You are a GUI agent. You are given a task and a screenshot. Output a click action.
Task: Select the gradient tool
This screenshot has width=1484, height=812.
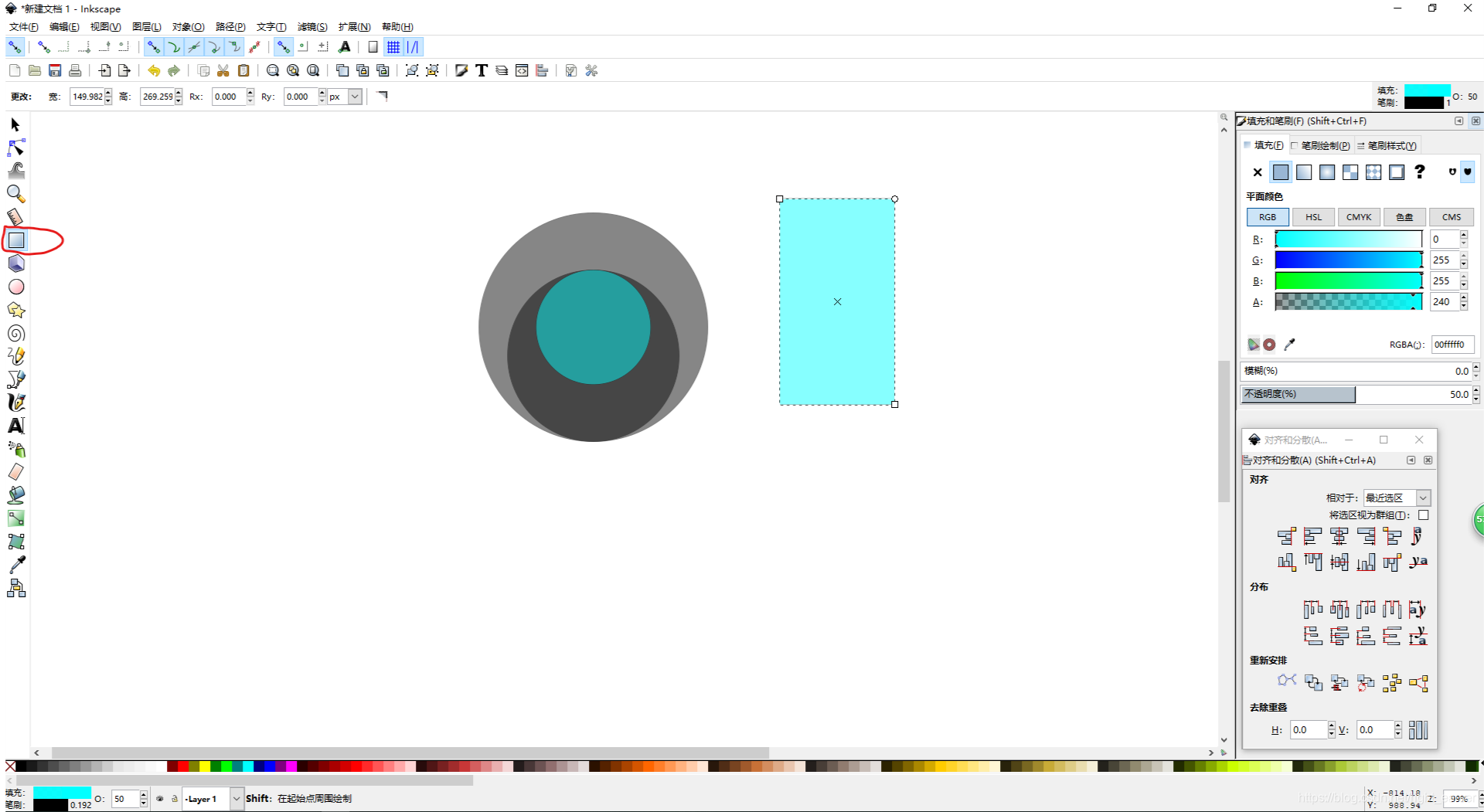tap(15, 518)
